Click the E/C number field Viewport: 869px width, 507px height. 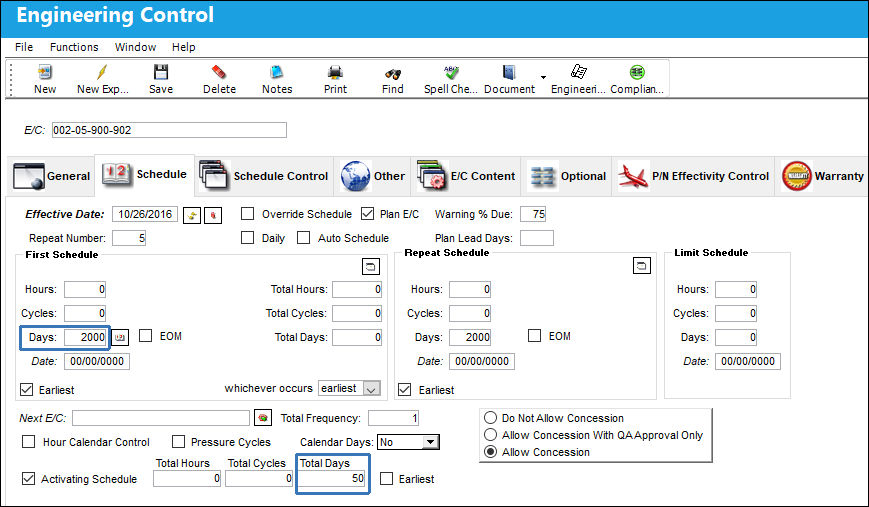click(169, 130)
